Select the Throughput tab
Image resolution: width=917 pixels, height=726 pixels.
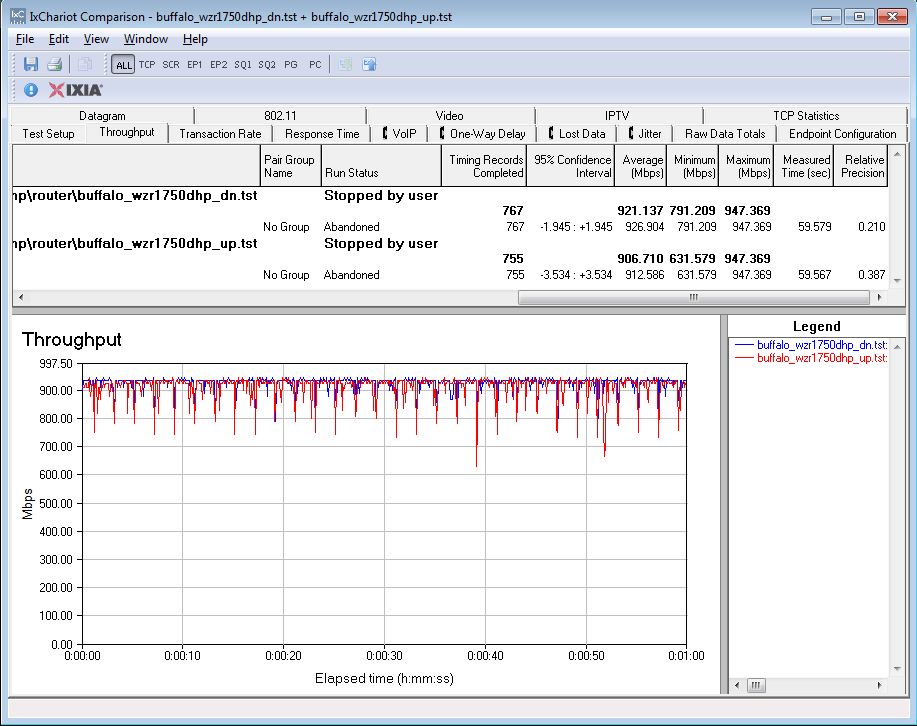click(x=127, y=132)
